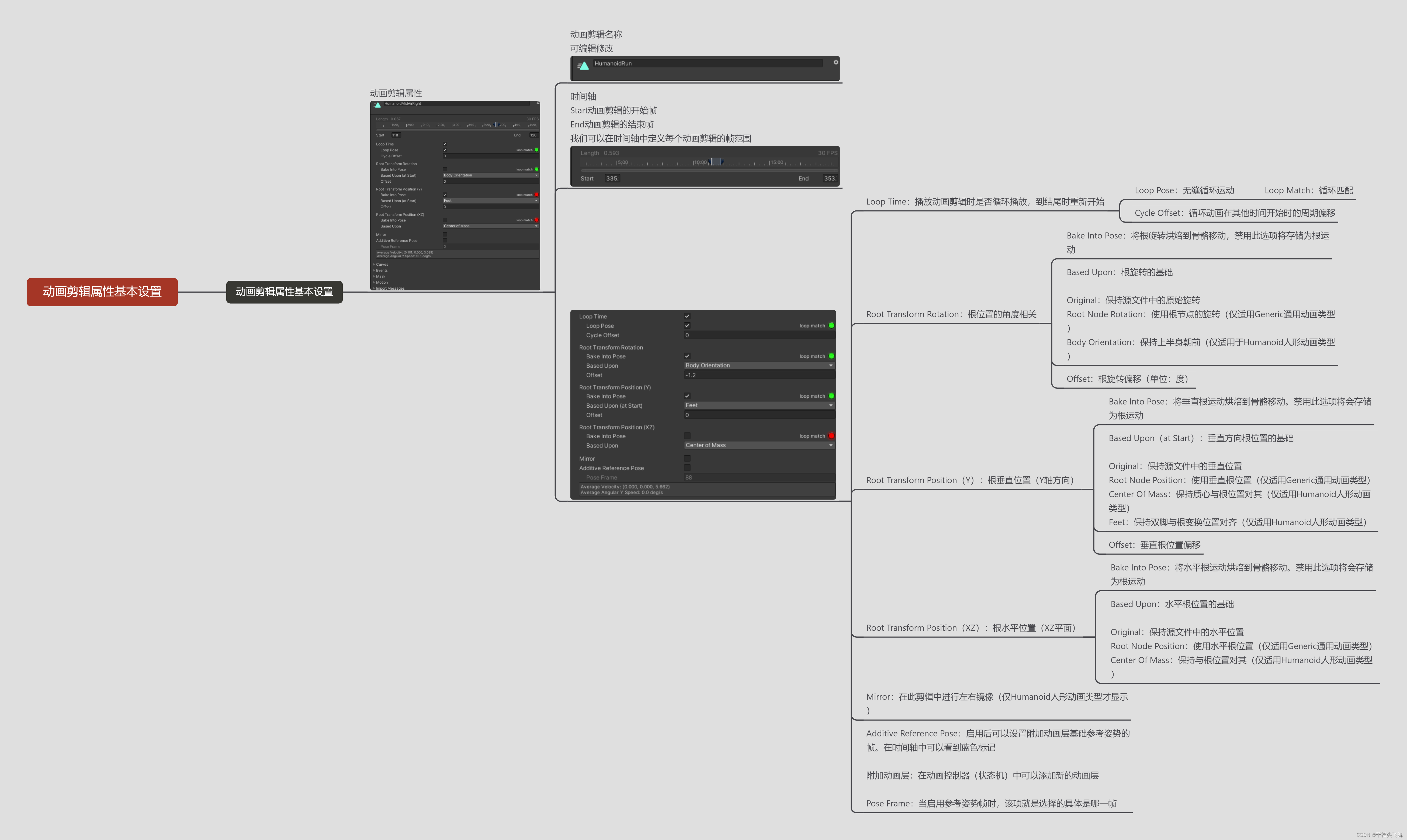The image size is (1407, 840).
Task: Click the HumanoidRun clip name field
Action: point(708,63)
